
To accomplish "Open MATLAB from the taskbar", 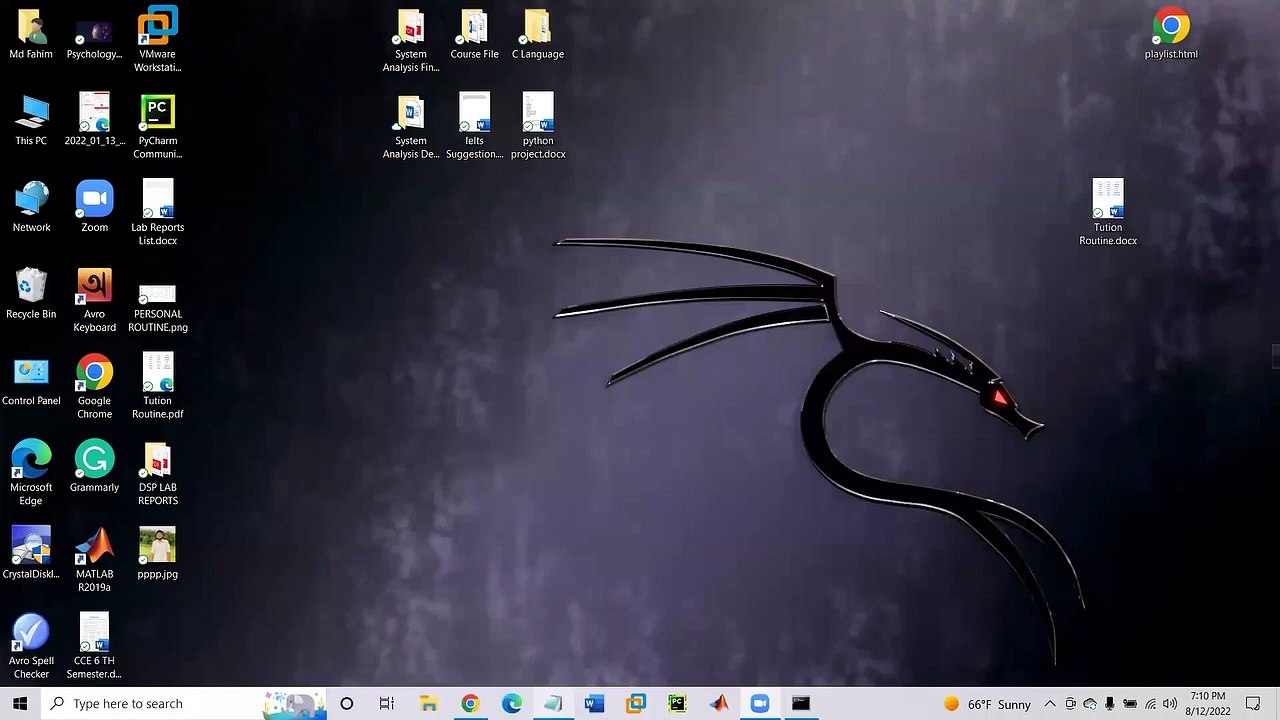I will pos(719,704).
